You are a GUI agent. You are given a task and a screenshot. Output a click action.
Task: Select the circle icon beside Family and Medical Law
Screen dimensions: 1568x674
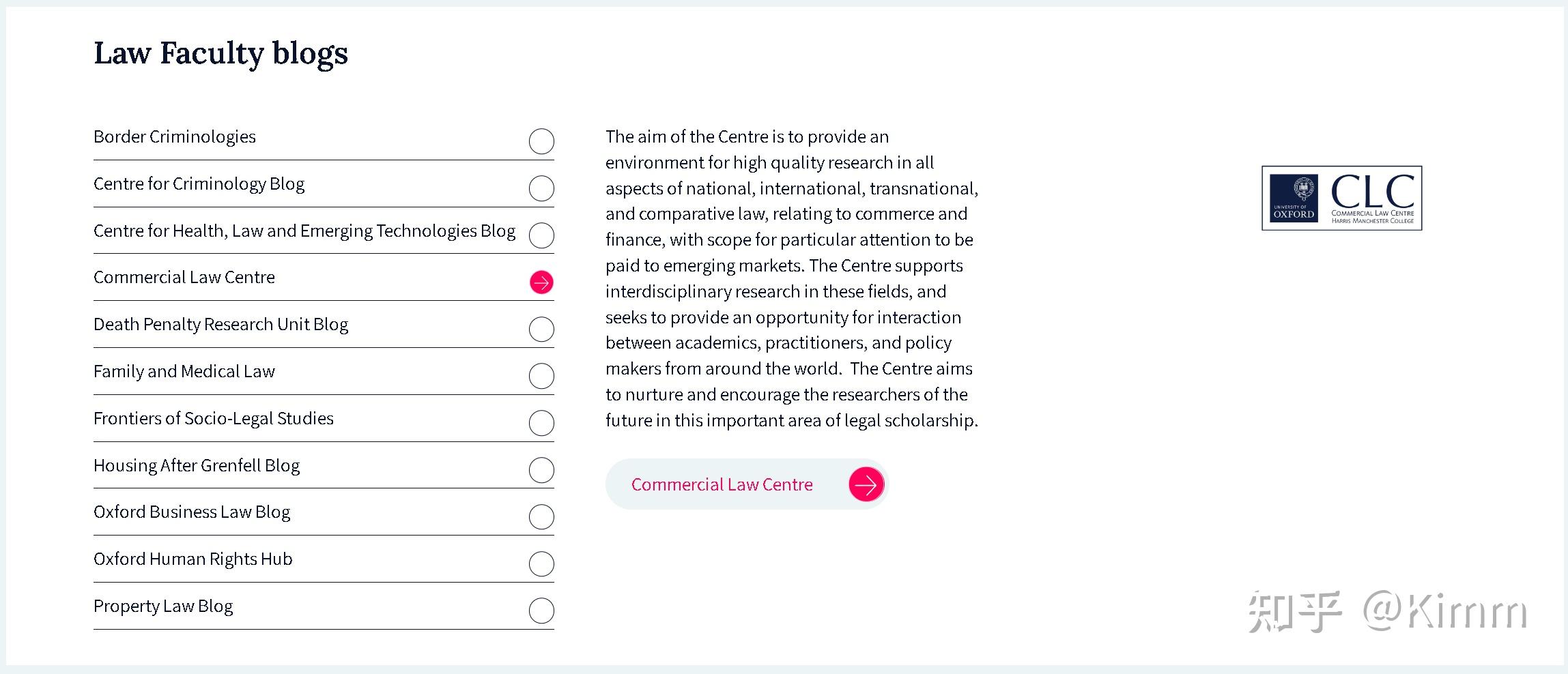(x=541, y=376)
